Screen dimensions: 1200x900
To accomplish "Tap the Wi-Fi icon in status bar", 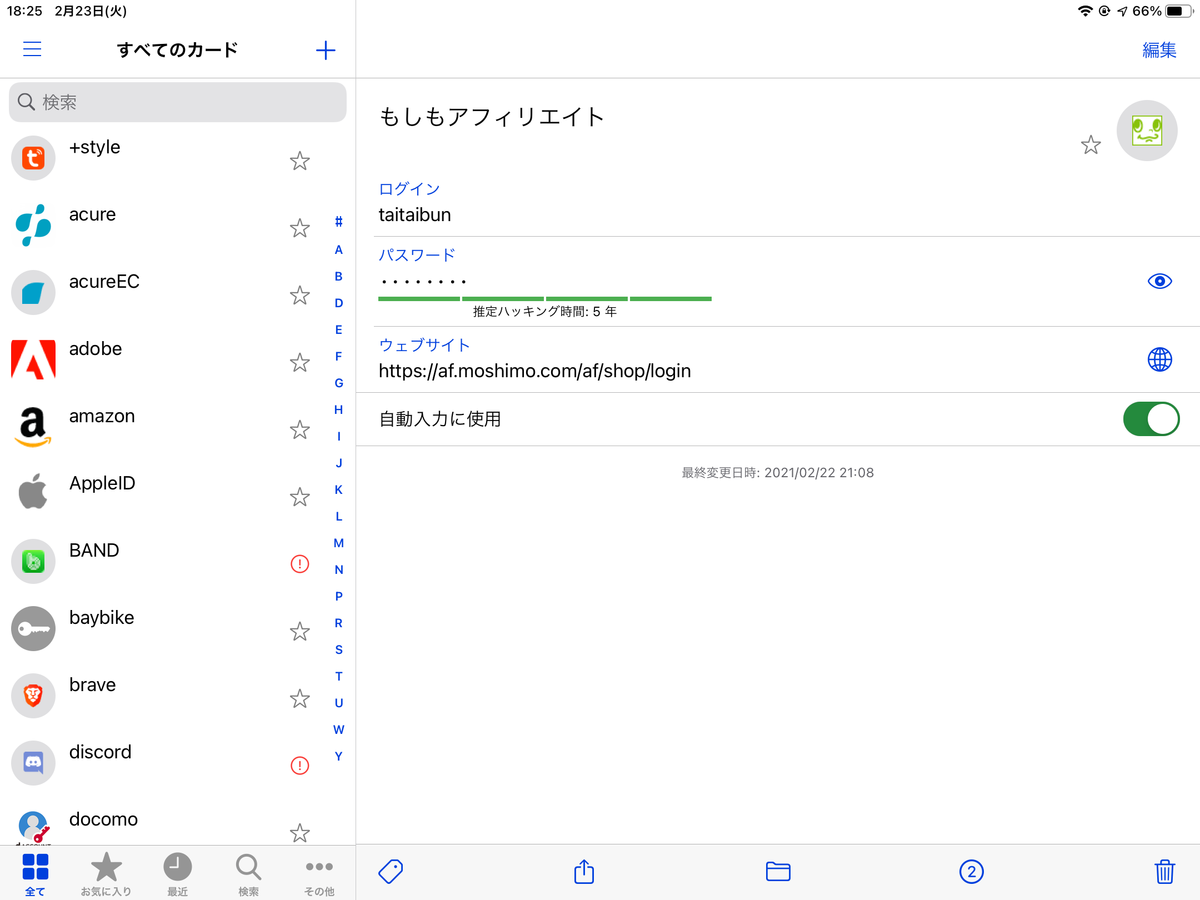I will (1085, 11).
